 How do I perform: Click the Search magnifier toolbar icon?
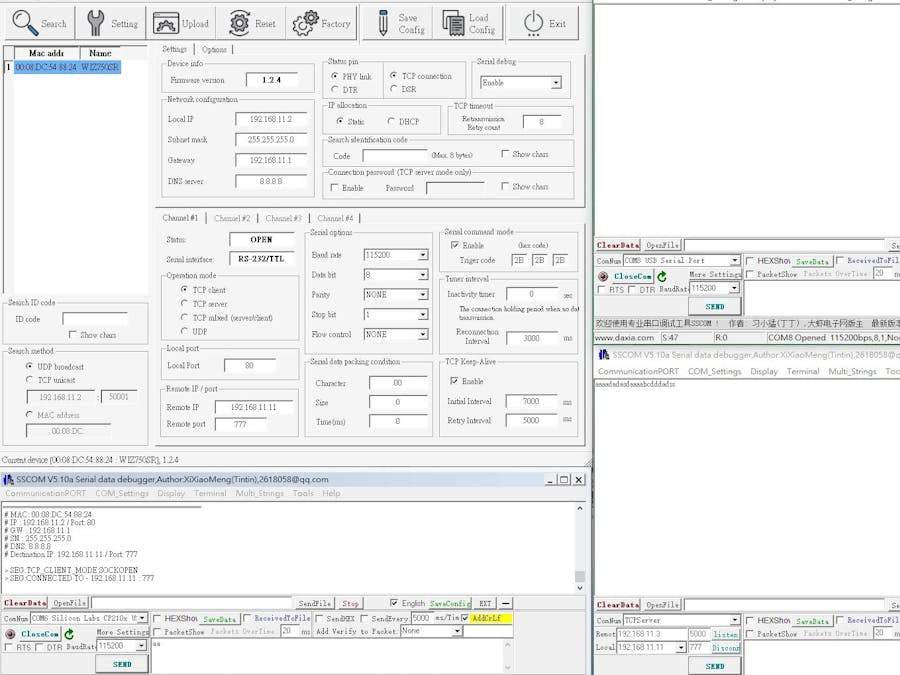24,23
